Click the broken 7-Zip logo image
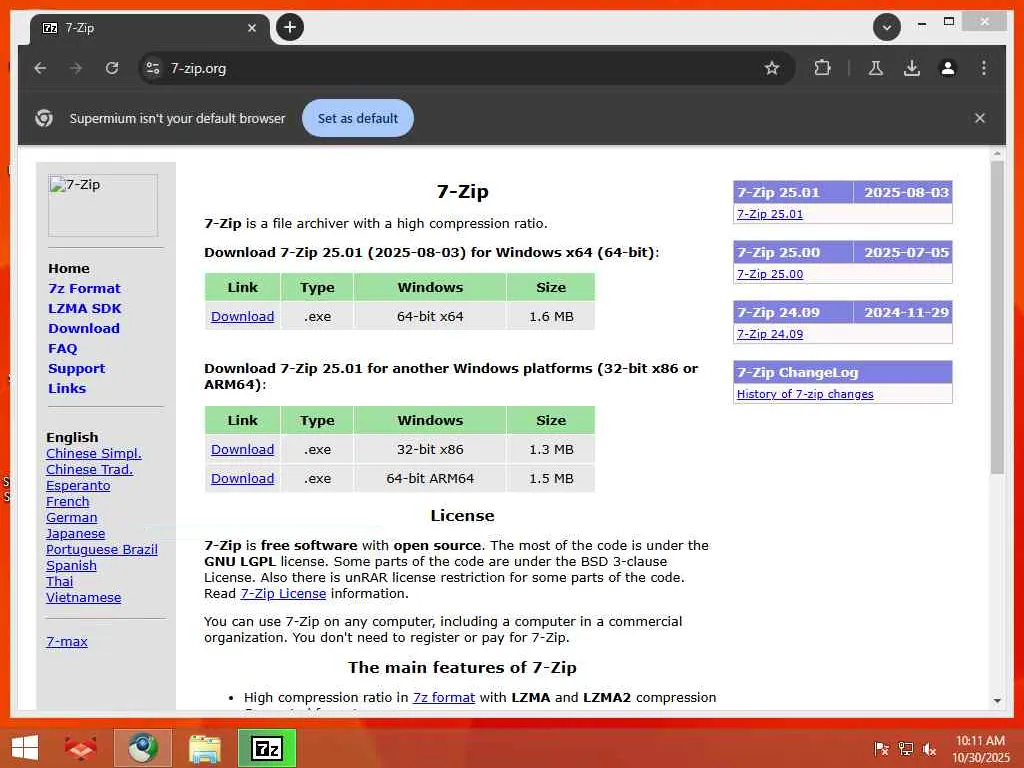The height and width of the screenshot is (768, 1024). coord(103,205)
